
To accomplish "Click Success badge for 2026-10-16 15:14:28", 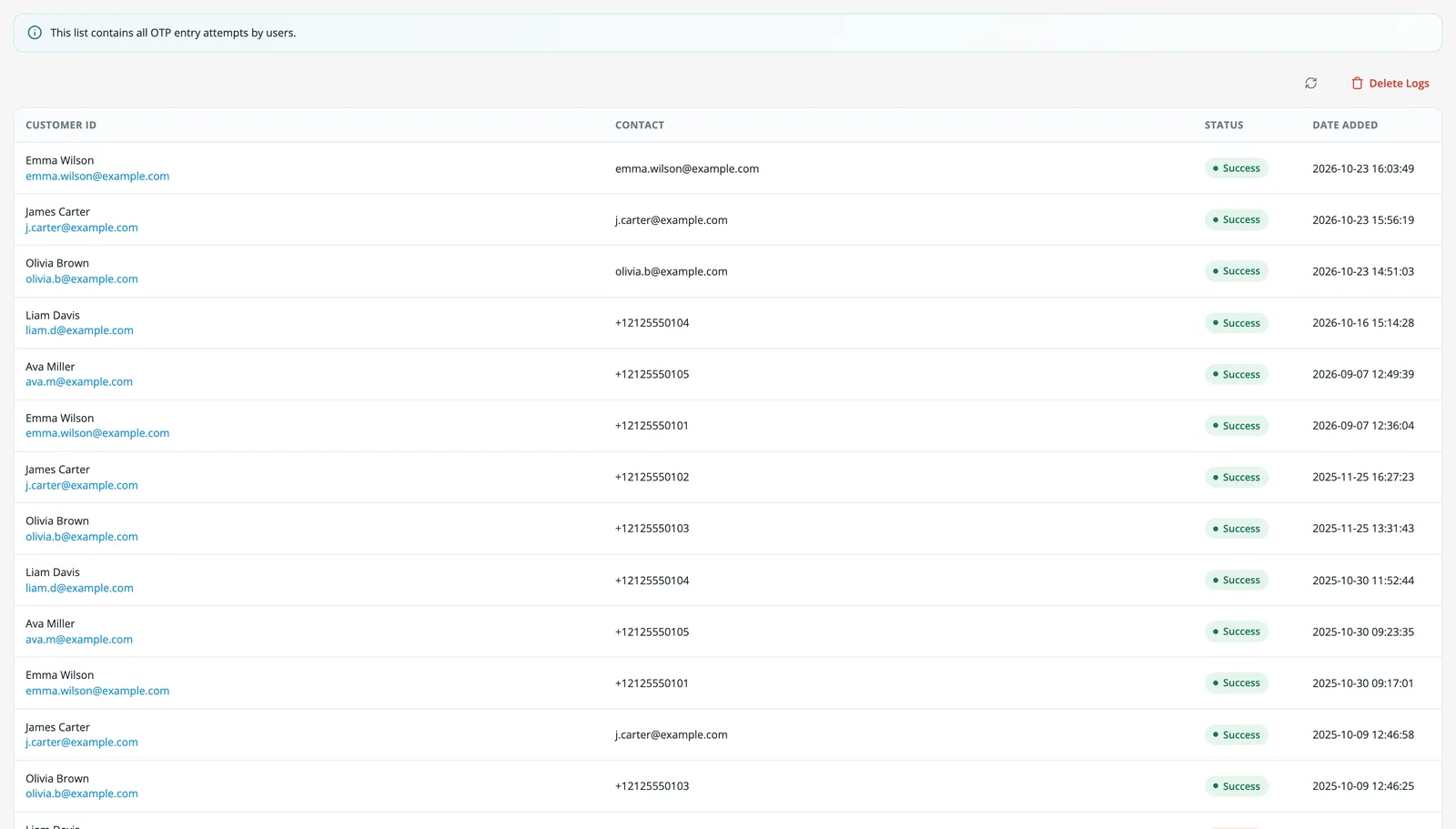I will [x=1237, y=323].
